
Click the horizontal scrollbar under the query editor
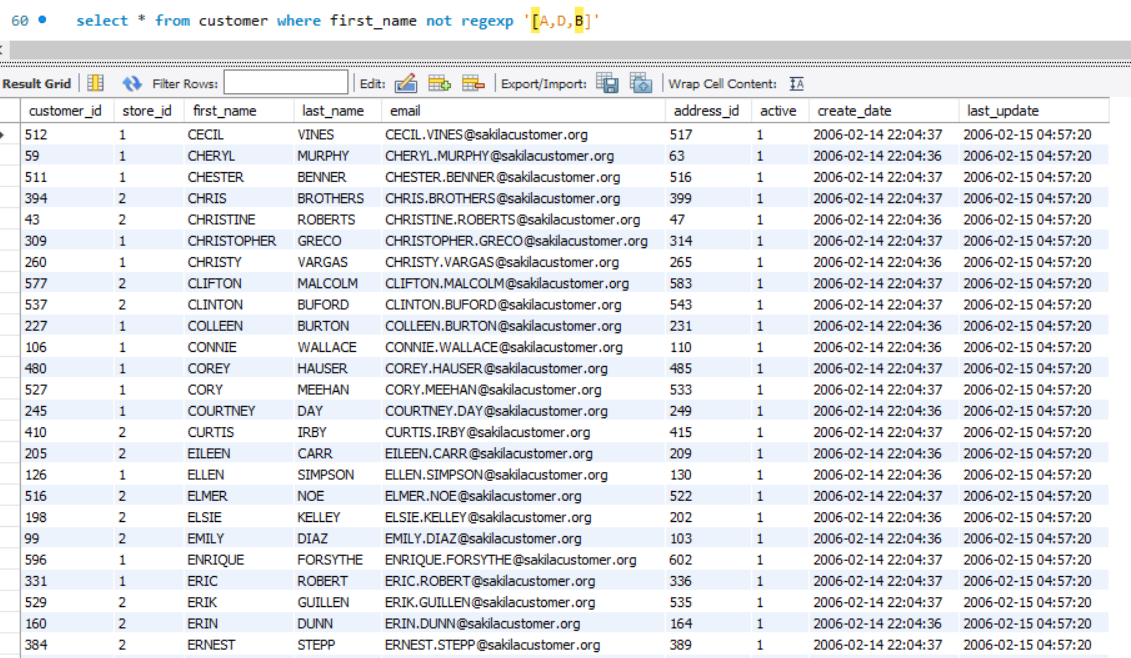(568, 50)
